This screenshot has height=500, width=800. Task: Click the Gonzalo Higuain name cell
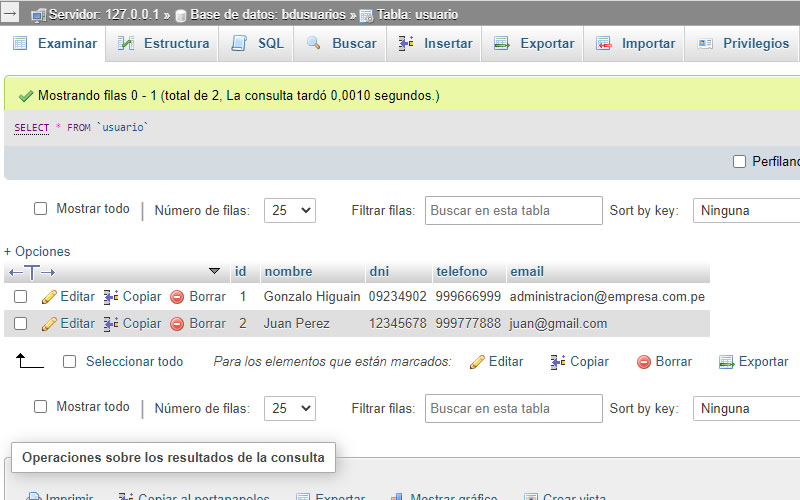[312, 296]
